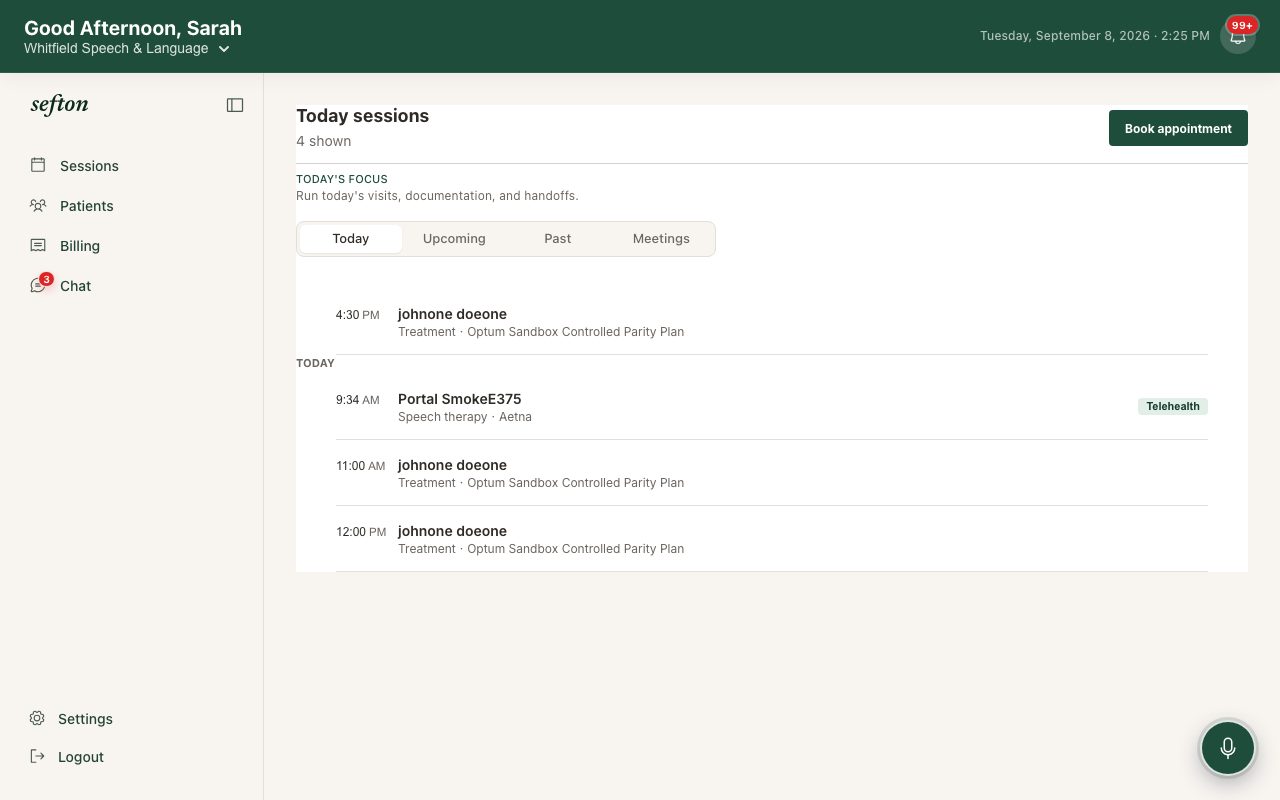The image size is (1280, 800).
Task: Click the 'Speech therapy · Aetna' subtitle
Action: tap(465, 417)
